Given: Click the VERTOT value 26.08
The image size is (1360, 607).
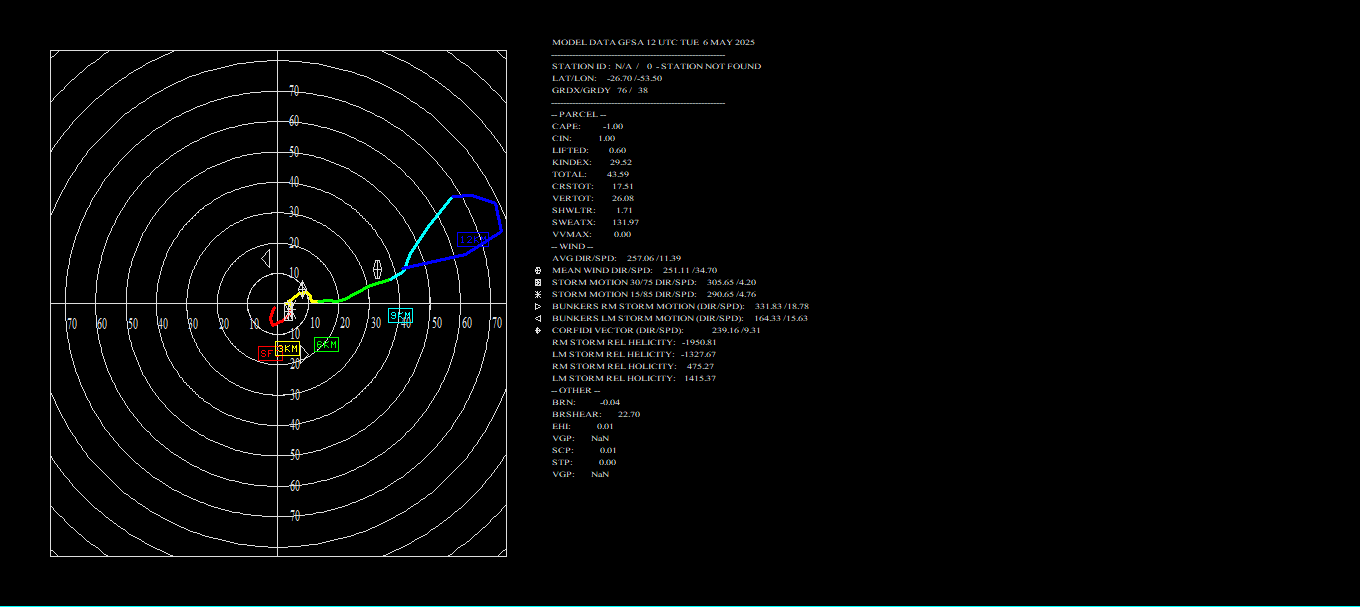Looking at the screenshot, I should point(622,198).
